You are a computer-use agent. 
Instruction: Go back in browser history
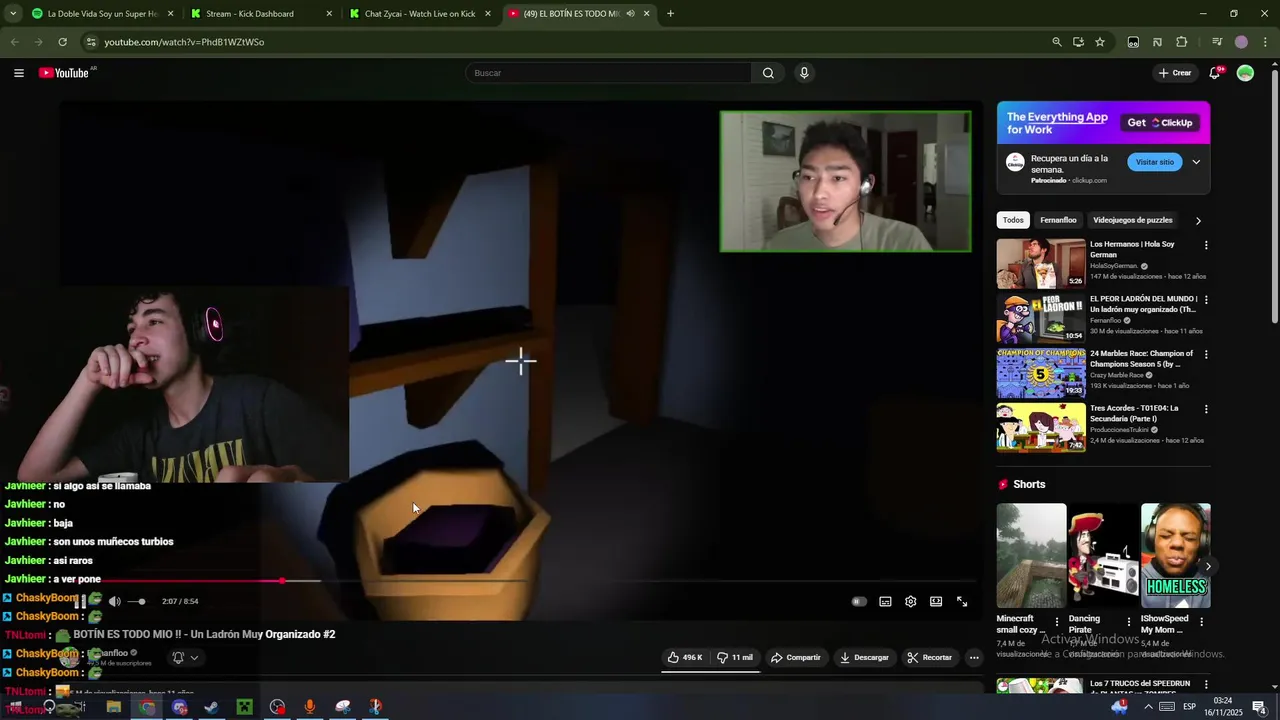14,42
